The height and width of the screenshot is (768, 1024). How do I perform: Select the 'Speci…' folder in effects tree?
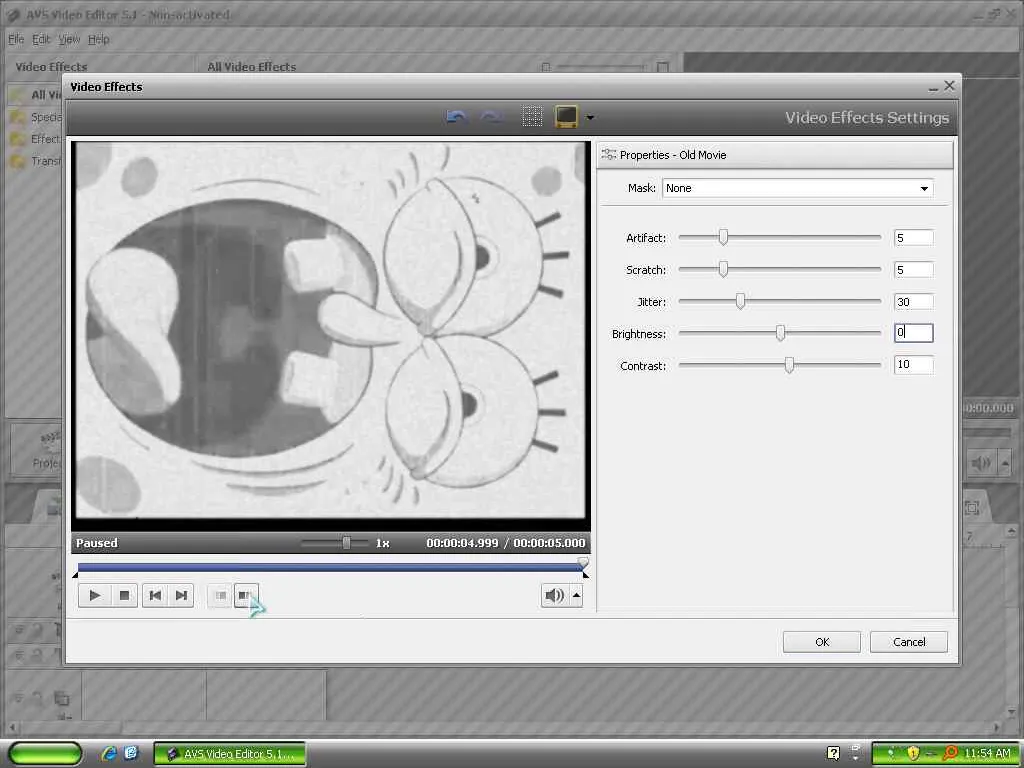tap(35, 117)
